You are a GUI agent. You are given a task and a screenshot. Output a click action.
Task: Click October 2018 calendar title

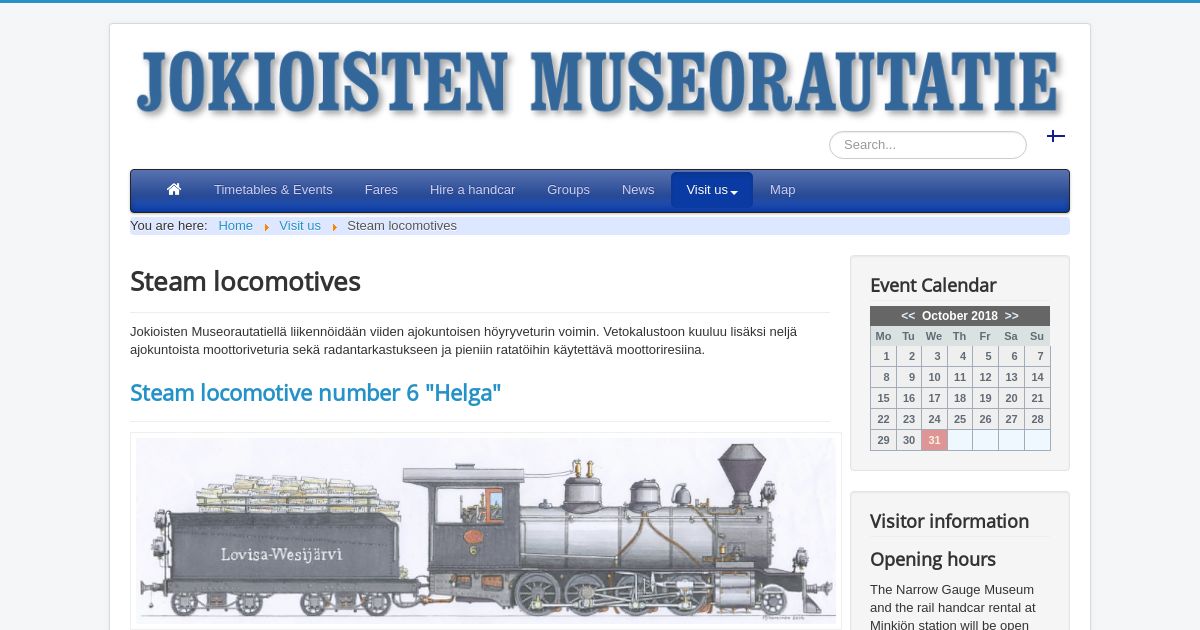(960, 316)
